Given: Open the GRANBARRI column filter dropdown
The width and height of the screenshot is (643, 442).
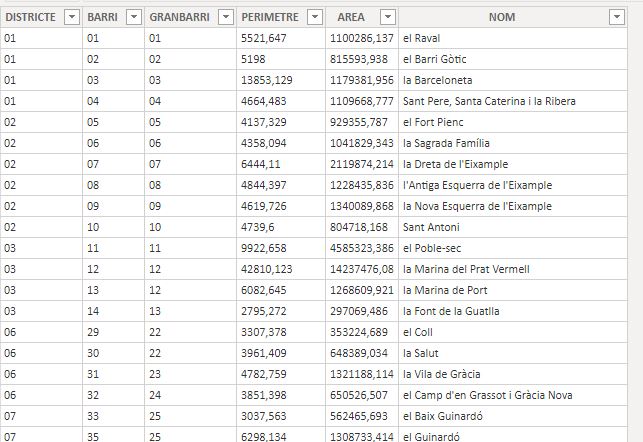Looking at the screenshot, I should point(226,17).
